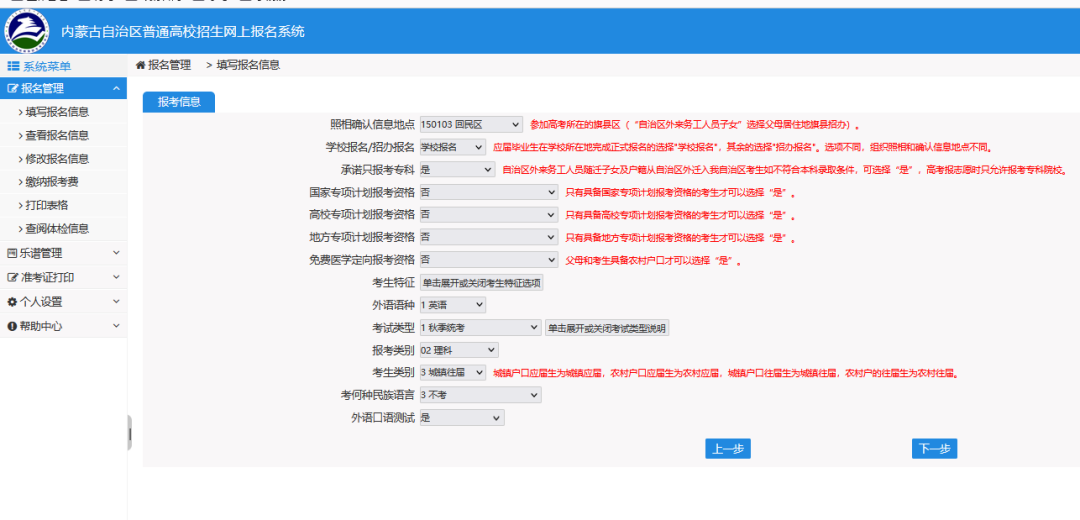
Task: Click the home icon in breadcrumb
Action: pyautogui.click(x=141, y=65)
